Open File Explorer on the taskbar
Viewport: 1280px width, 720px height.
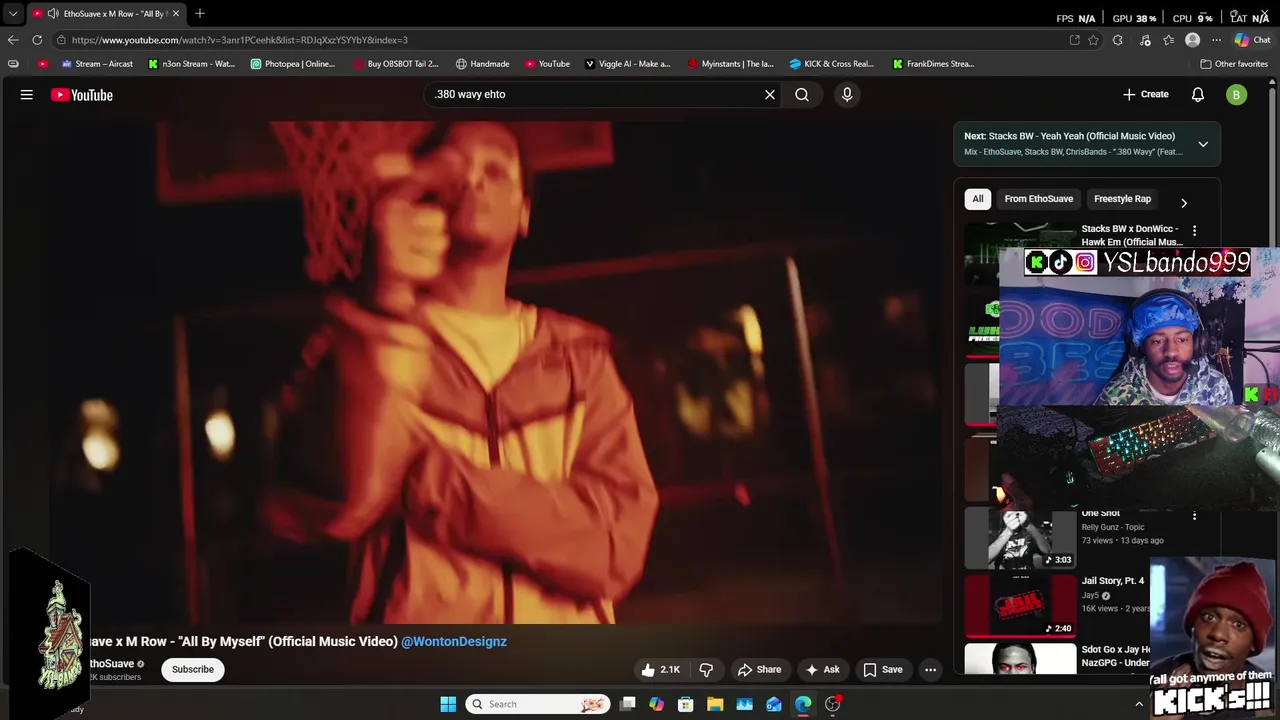715,704
